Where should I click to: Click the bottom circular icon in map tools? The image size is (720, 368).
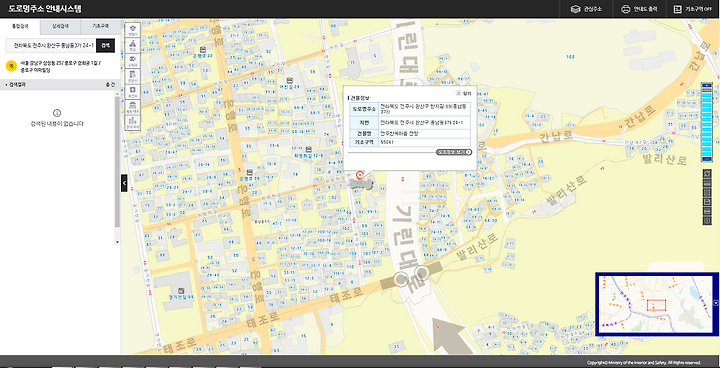tap(707, 221)
